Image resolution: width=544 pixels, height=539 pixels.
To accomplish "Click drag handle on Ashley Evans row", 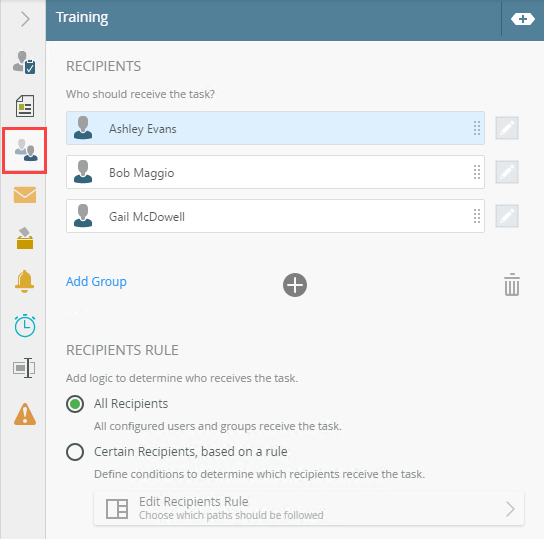I will [477, 128].
